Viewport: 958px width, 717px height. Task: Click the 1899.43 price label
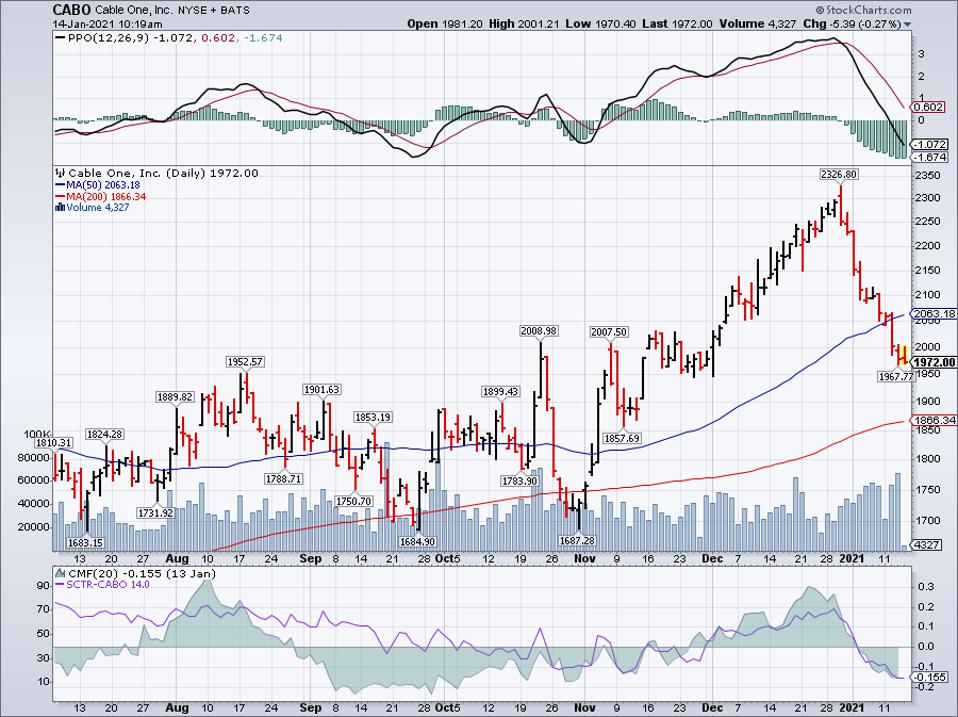[x=500, y=391]
